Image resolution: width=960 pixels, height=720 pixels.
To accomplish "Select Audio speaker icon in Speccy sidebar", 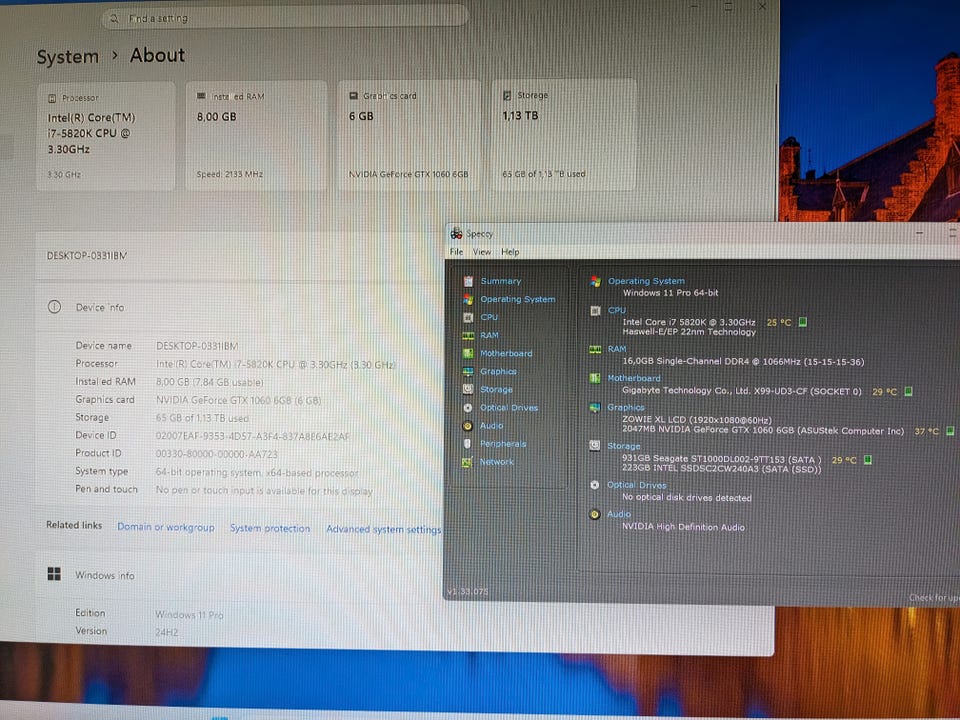I will (468, 426).
